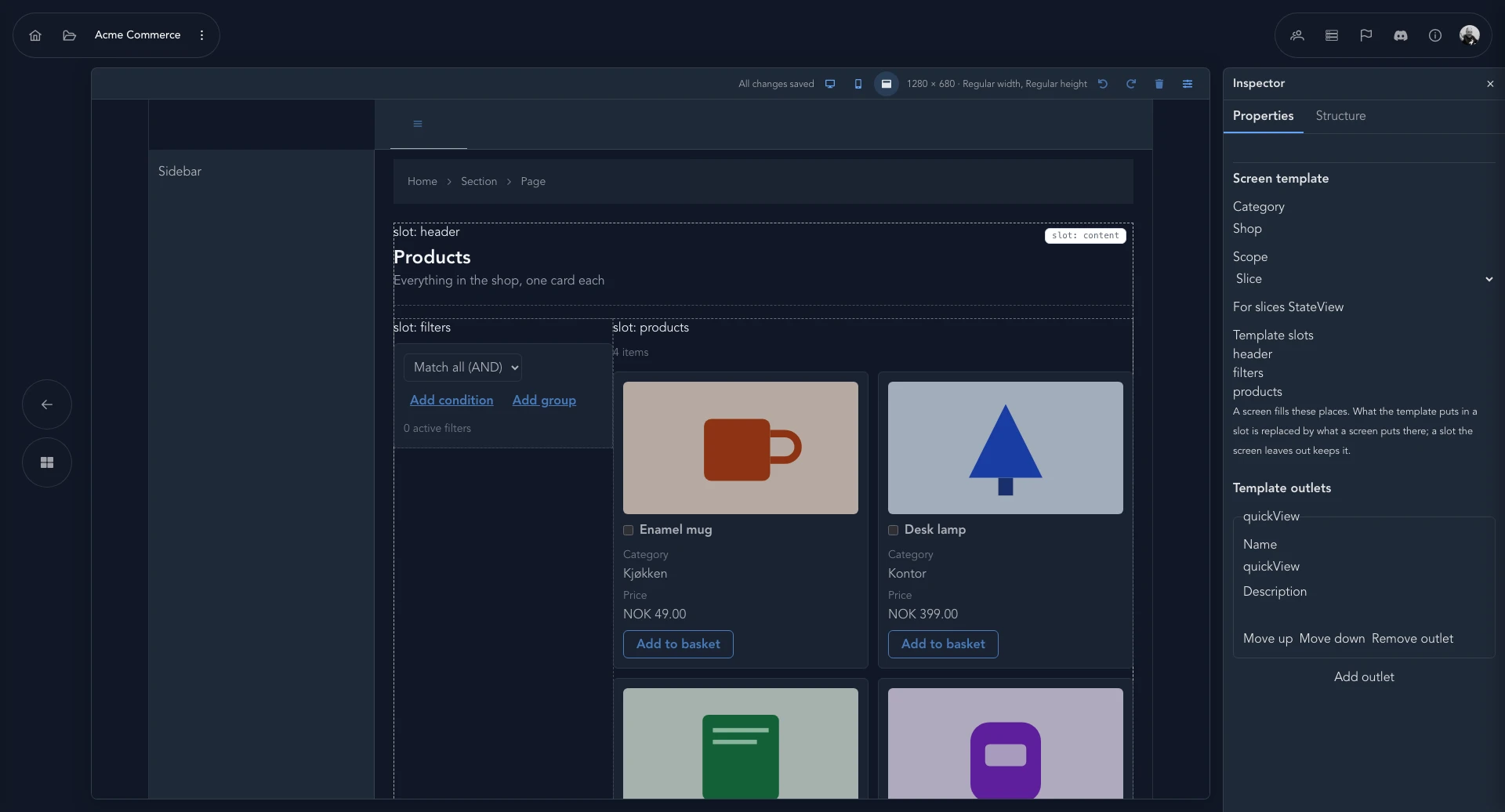The width and height of the screenshot is (1505, 812).
Task: Open the Match all (AND) dropdown
Action: coord(463,368)
